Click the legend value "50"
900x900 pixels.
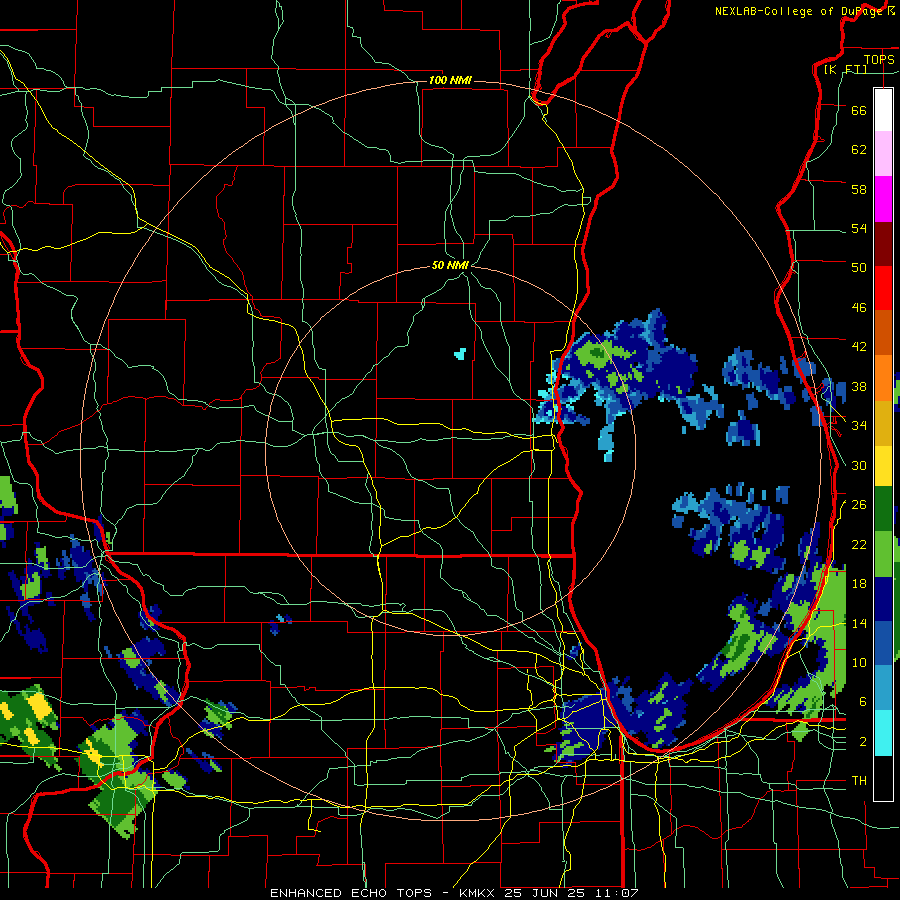[859, 268]
